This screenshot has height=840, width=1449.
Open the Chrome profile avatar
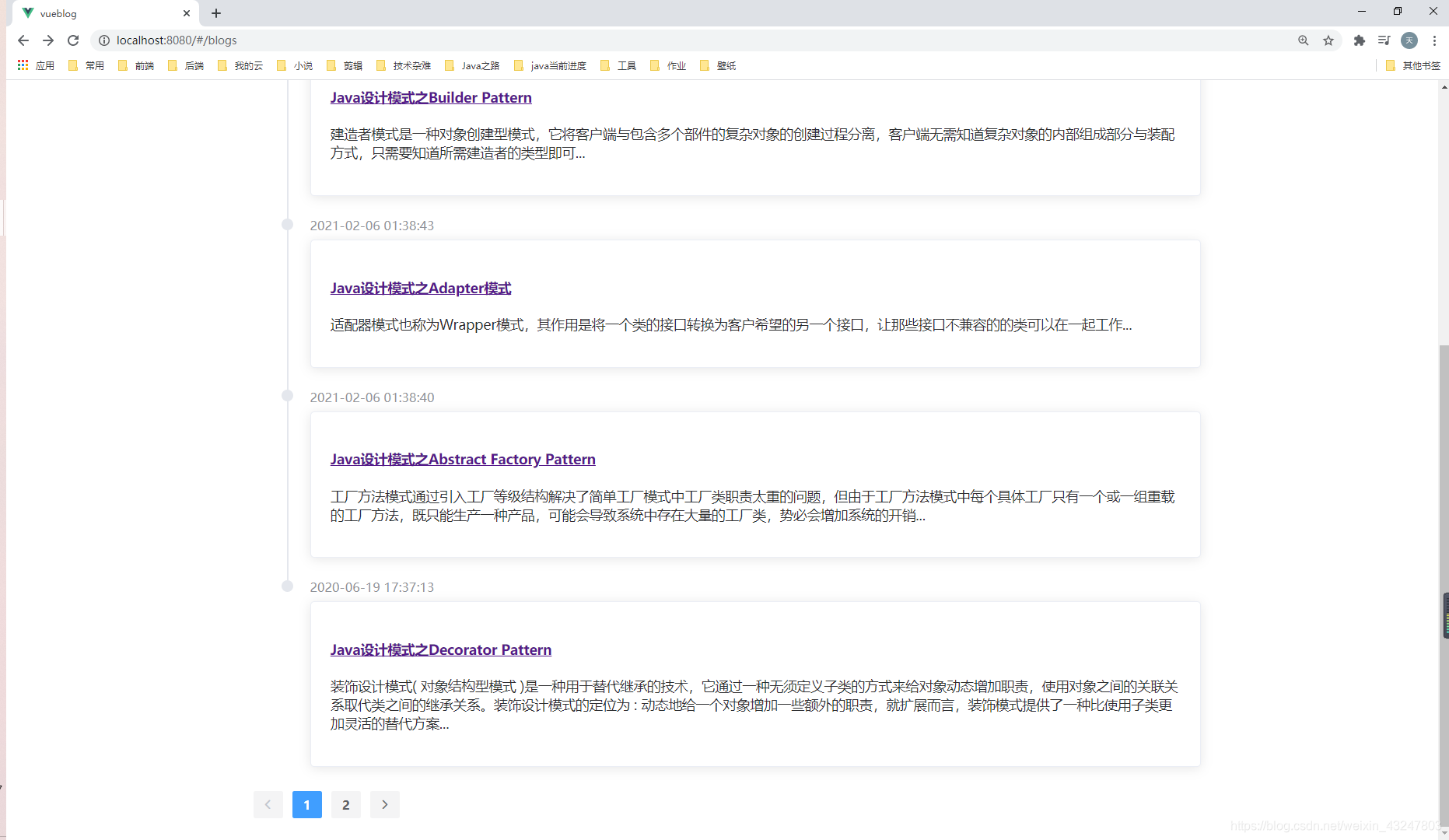pyautogui.click(x=1409, y=40)
